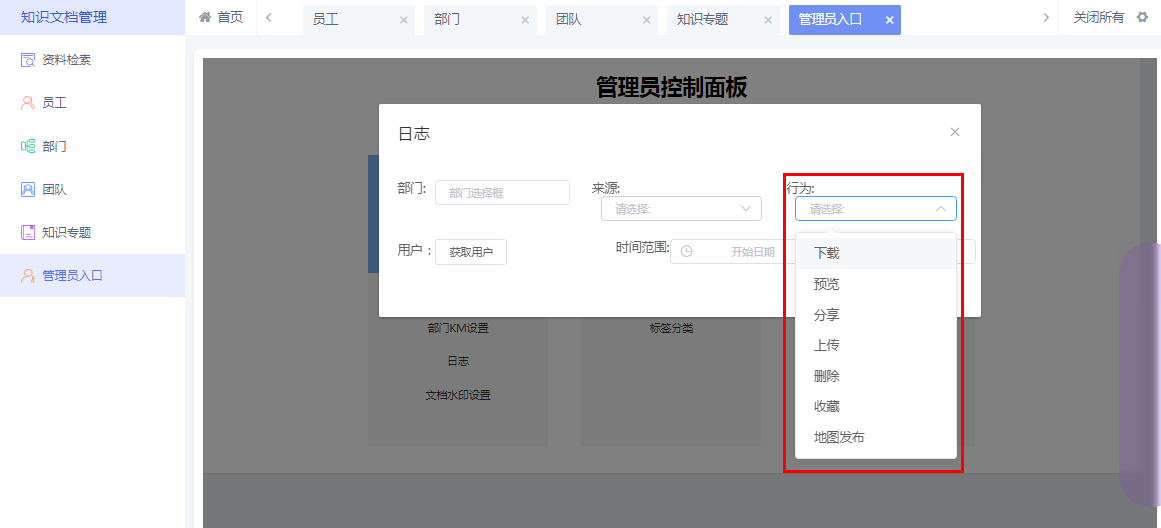Click the home icon on 首页 tab
Screen dimensions: 1161x528
coord(205,17)
